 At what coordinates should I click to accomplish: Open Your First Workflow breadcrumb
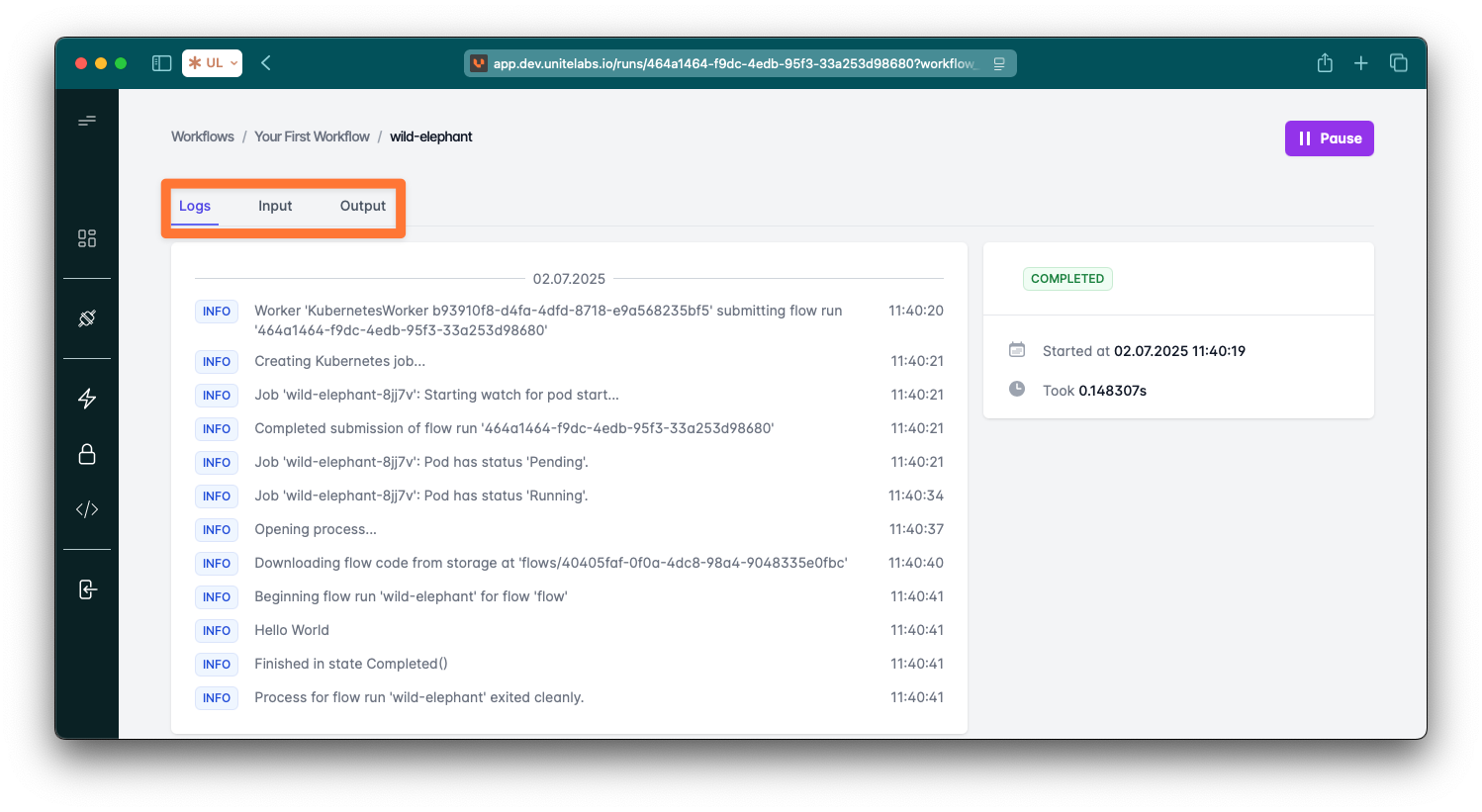tap(312, 136)
